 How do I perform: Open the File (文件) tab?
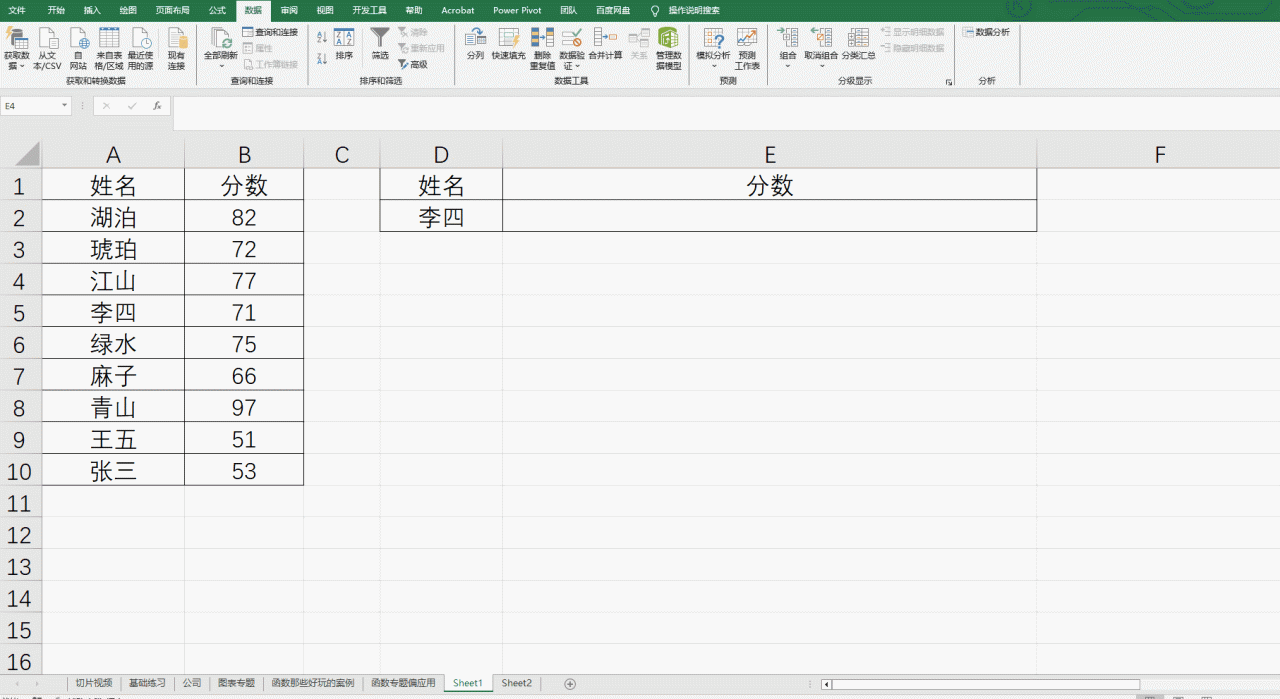pos(17,10)
